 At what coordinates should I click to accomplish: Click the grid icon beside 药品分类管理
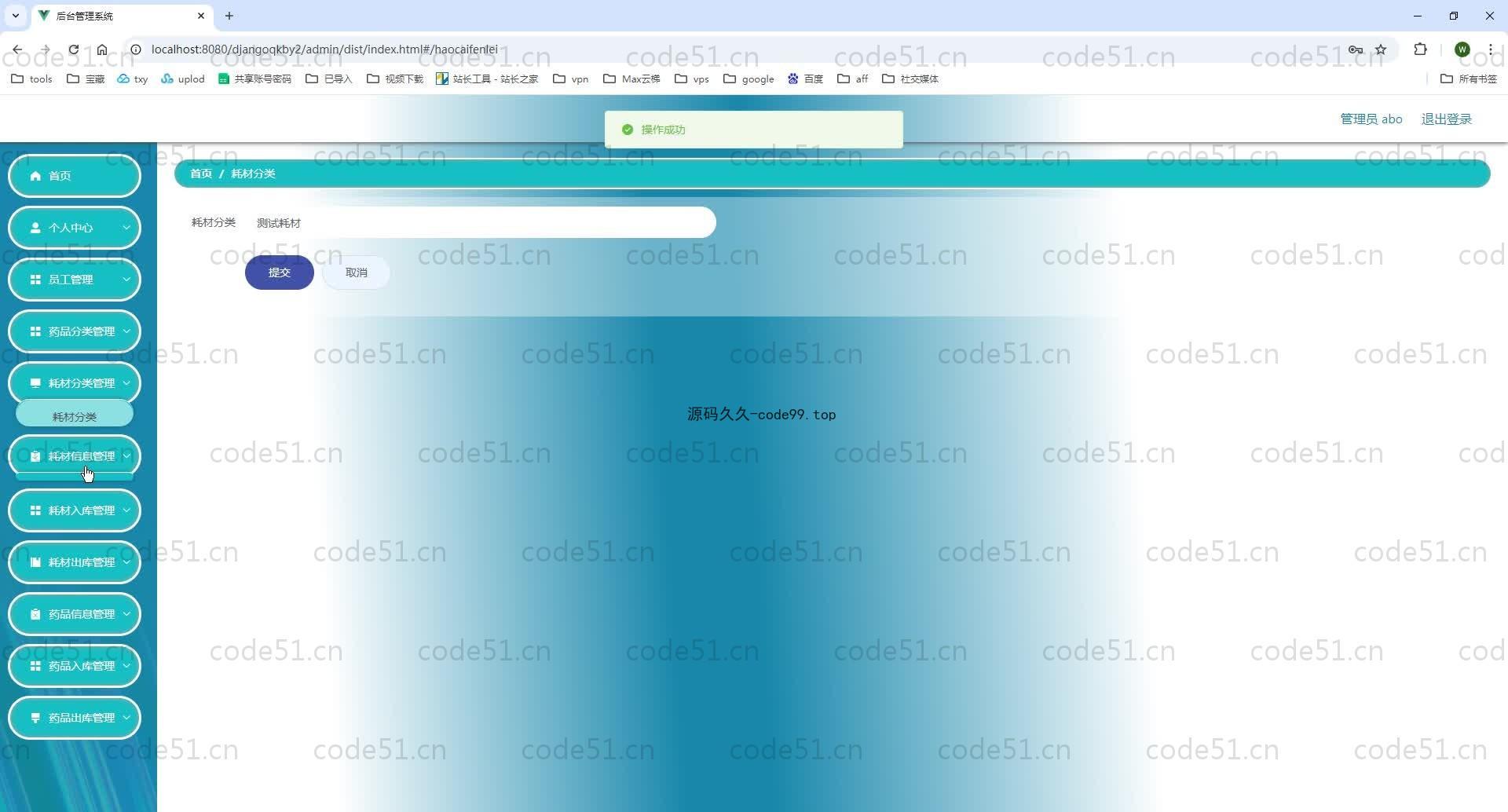pyautogui.click(x=35, y=331)
